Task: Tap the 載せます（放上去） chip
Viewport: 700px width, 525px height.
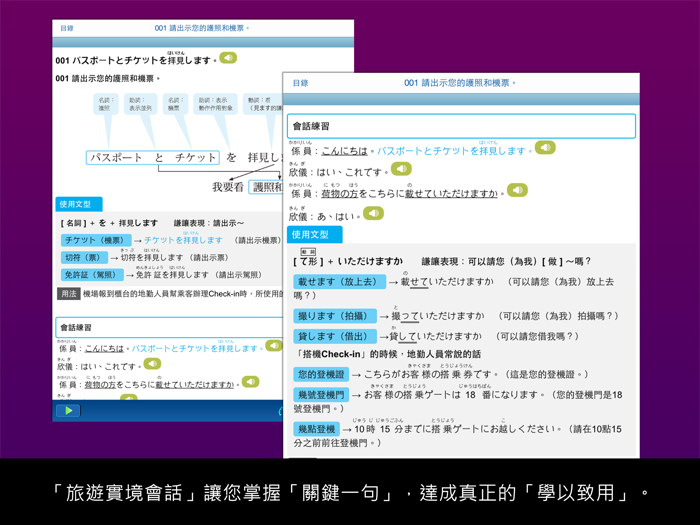Action: pos(340,282)
